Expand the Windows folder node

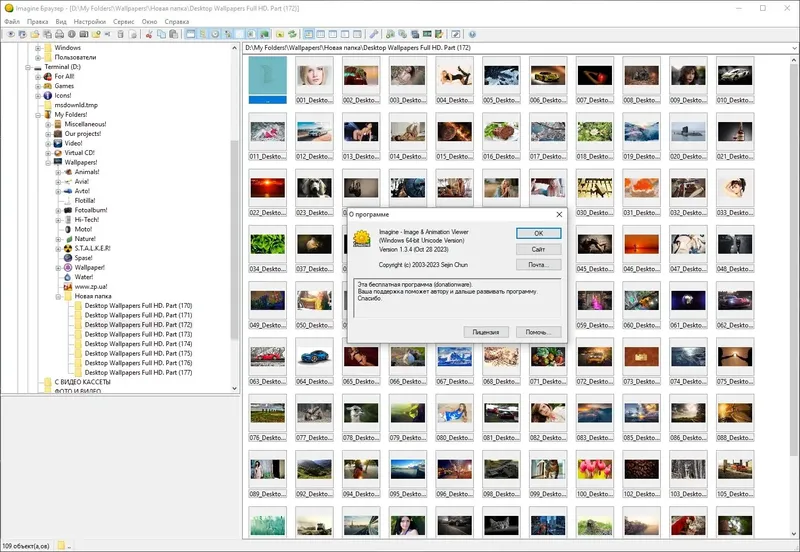click(38, 48)
